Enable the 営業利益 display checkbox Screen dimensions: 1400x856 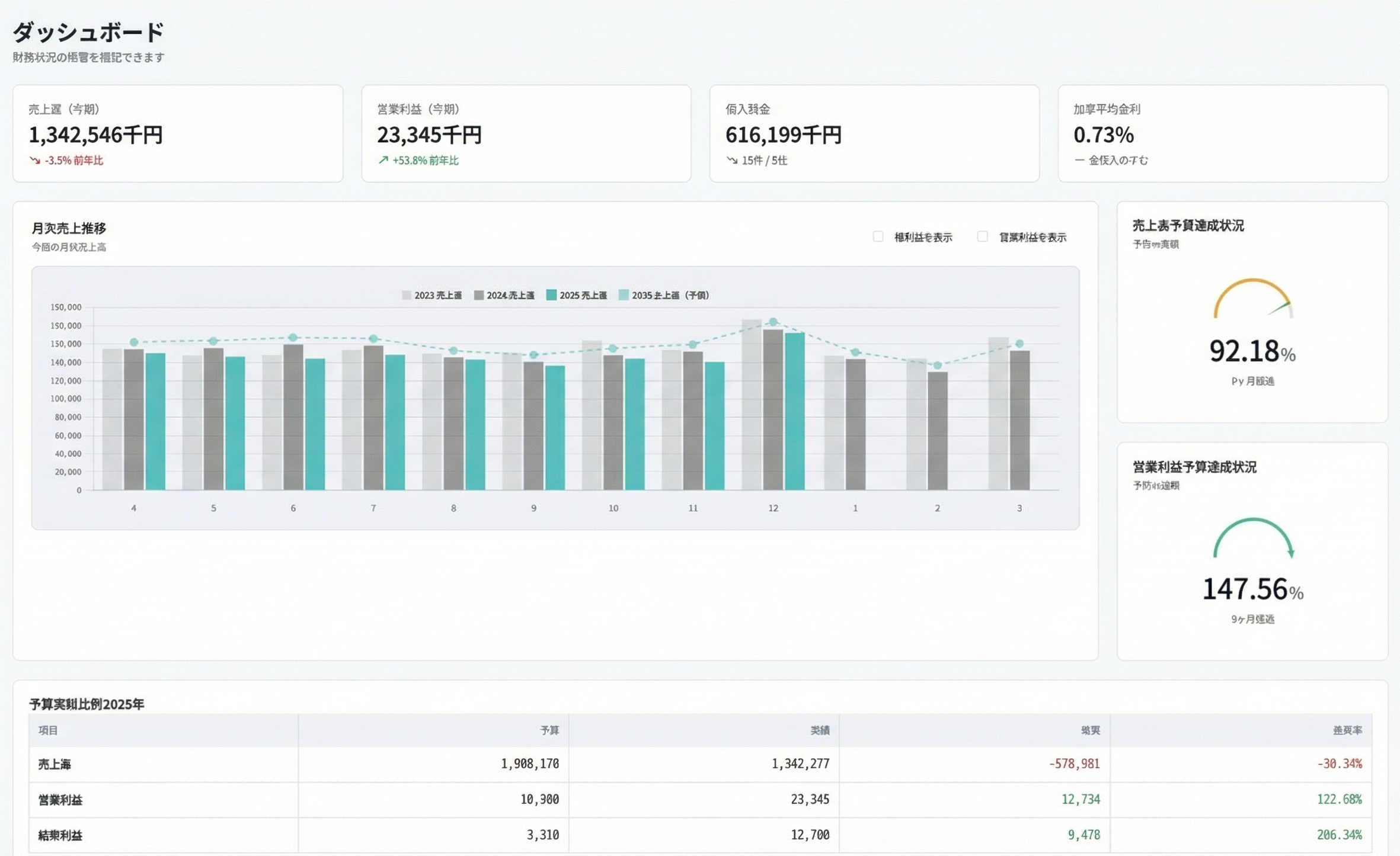[982, 237]
